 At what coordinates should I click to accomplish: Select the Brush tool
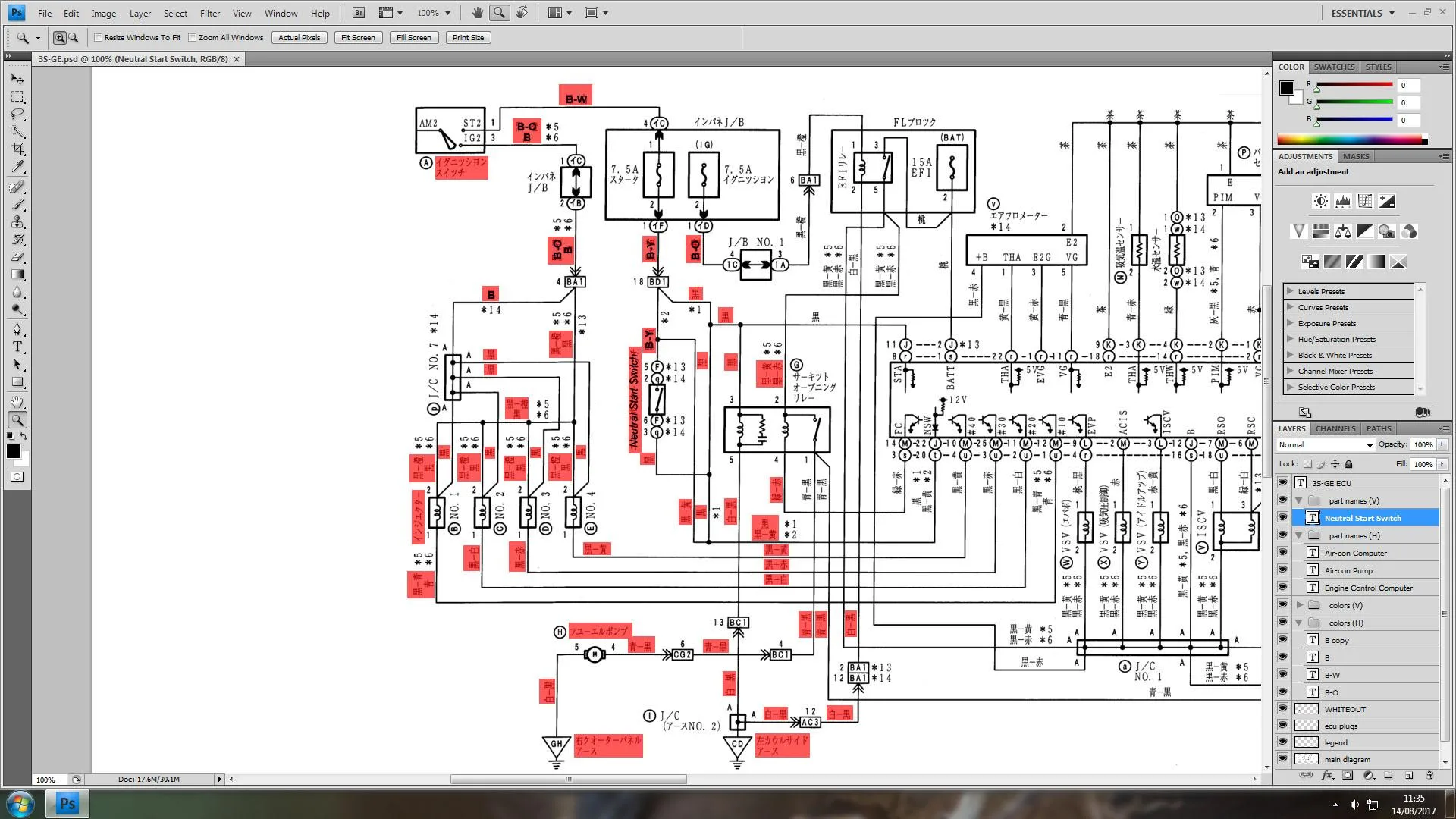click(x=17, y=205)
